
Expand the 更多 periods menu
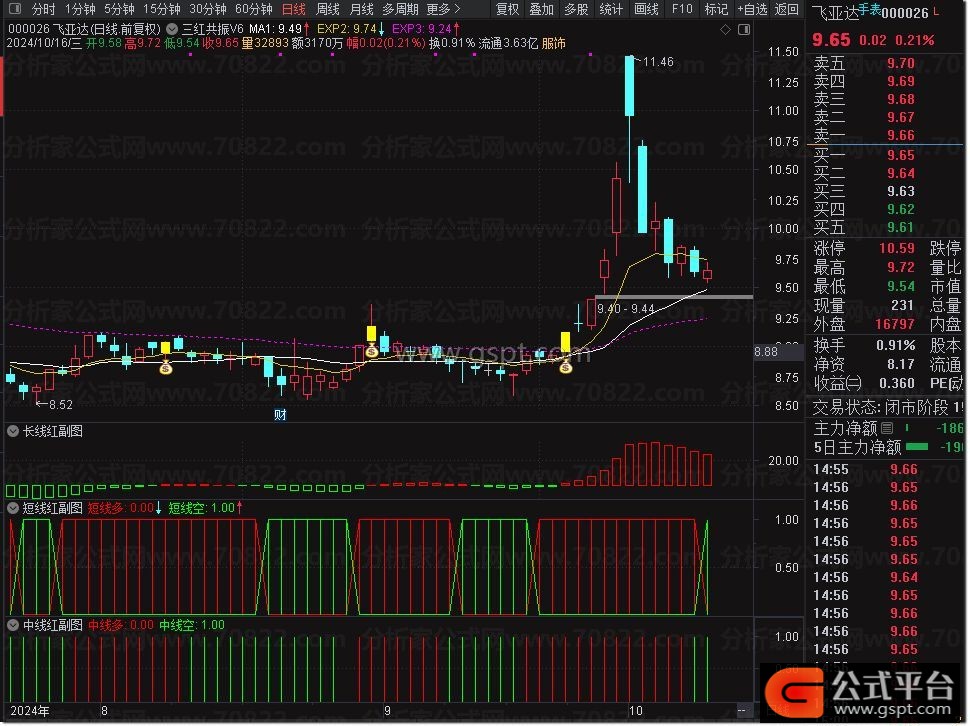tap(444, 9)
